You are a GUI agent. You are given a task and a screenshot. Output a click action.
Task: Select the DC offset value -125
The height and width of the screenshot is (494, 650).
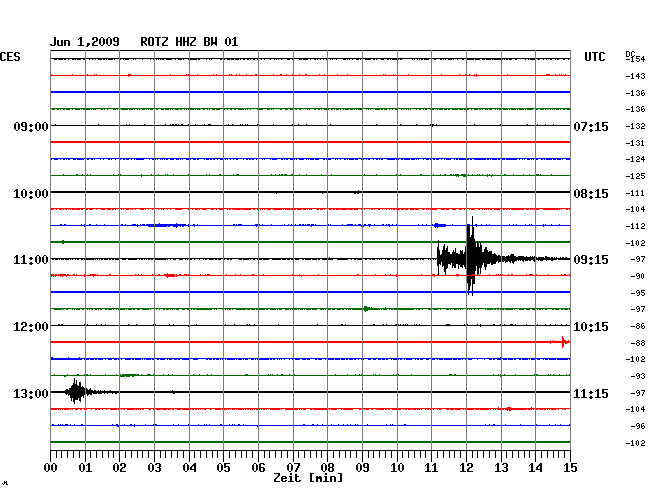tap(635, 176)
